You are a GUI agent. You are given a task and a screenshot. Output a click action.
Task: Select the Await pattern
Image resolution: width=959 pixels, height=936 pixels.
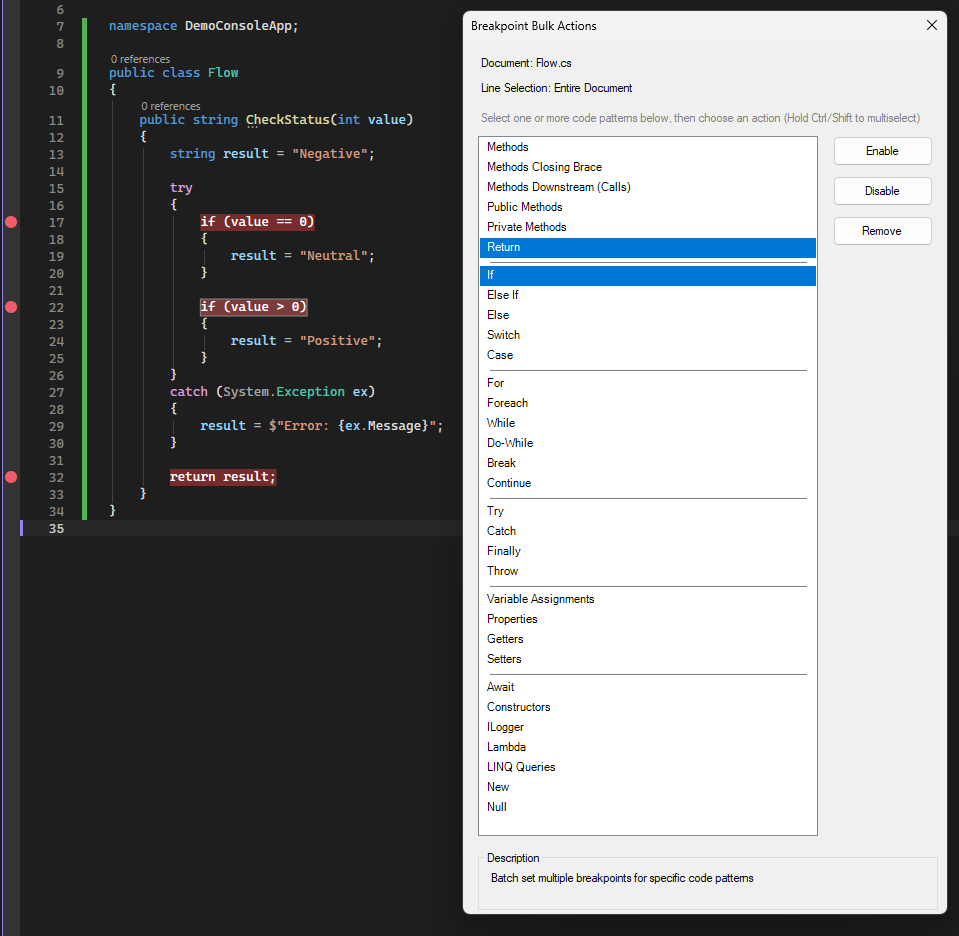click(x=648, y=687)
